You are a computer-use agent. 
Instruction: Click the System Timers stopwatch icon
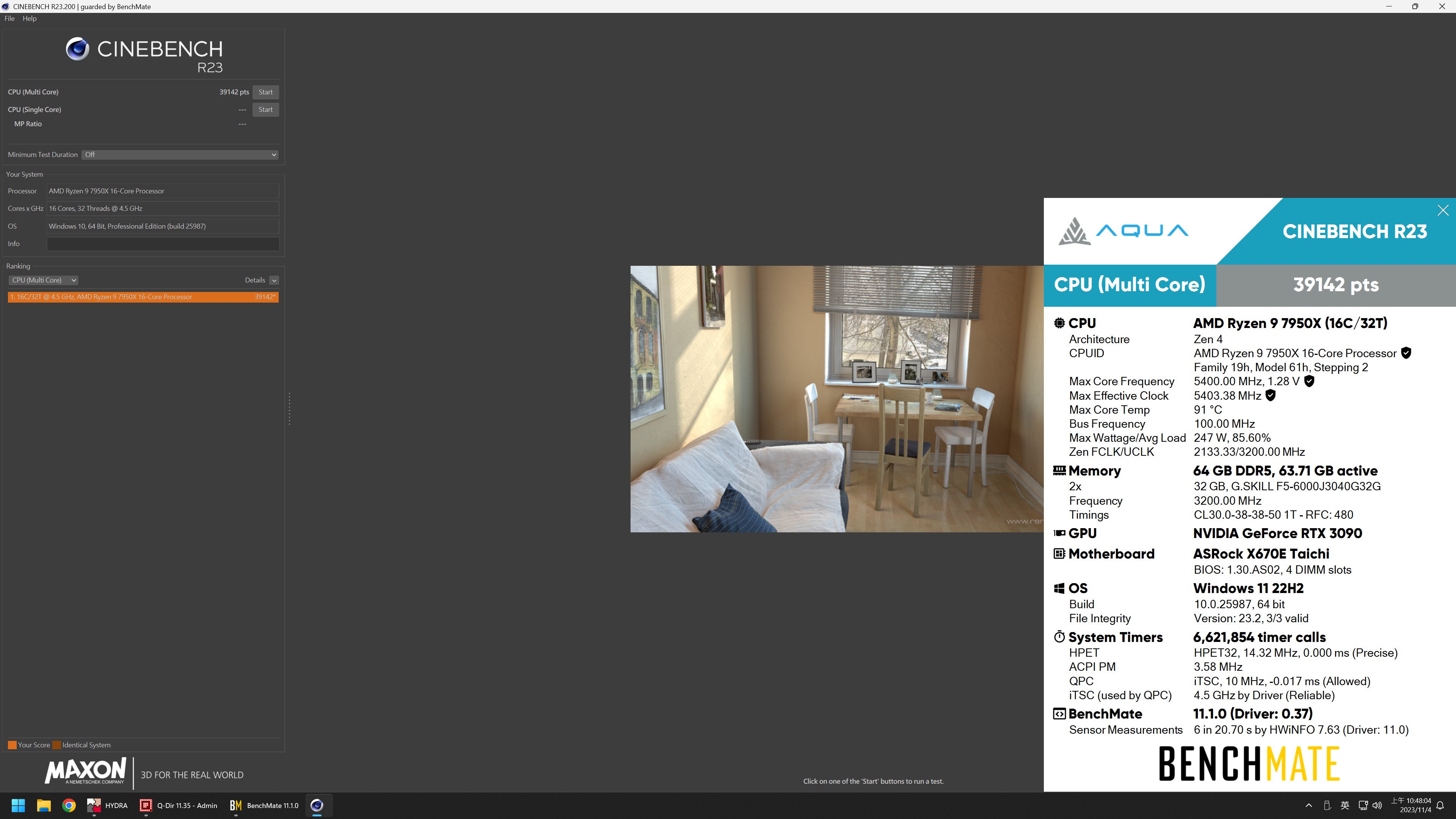pos(1059,637)
